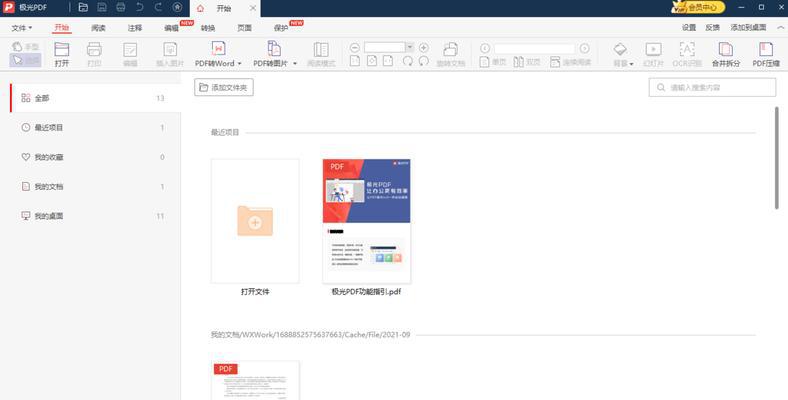
Task: Click the 打开文件 folder thumbnail
Action: click(255, 221)
